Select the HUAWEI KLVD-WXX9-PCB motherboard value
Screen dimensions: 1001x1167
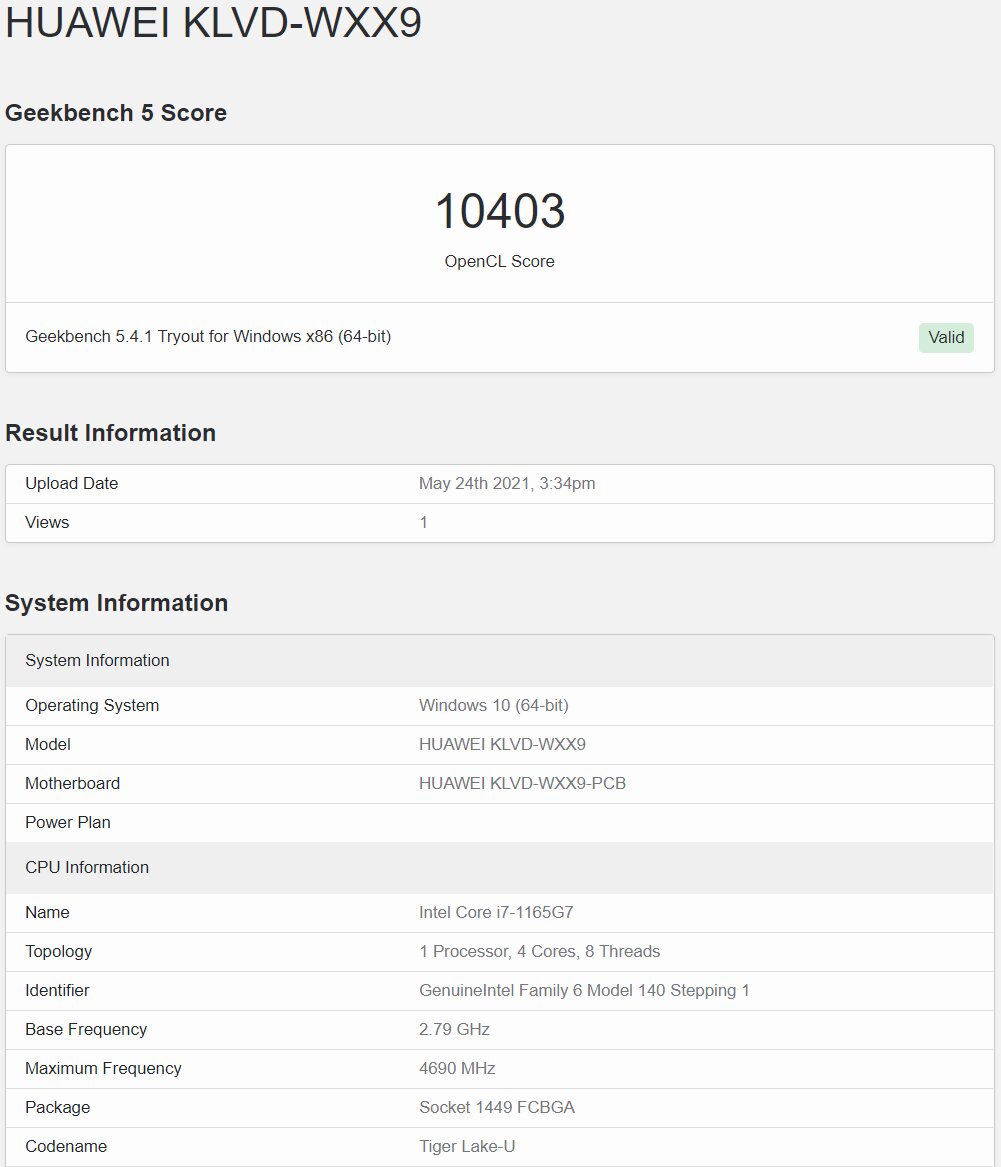click(x=522, y=783)
